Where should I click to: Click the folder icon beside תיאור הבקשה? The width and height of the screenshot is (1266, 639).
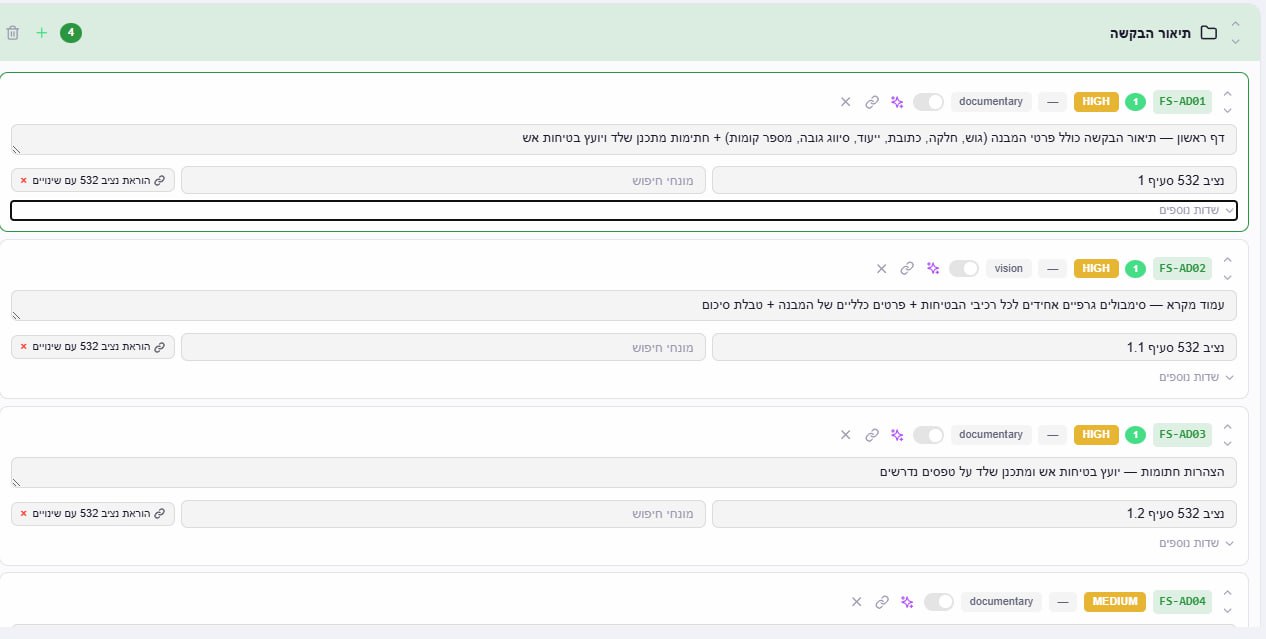click(x=1208, y=33)
